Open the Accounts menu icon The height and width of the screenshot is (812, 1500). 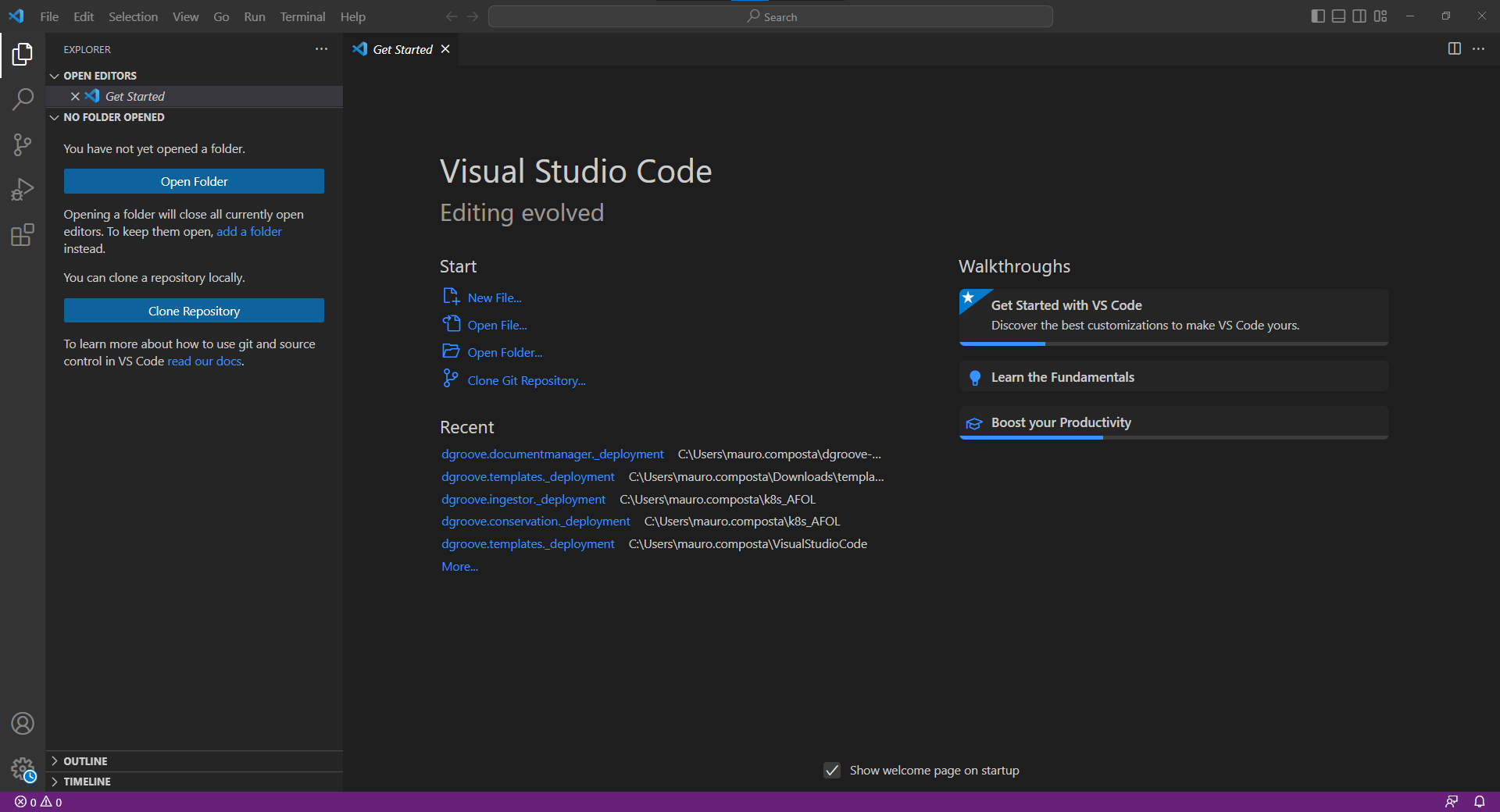pos(23,724)
